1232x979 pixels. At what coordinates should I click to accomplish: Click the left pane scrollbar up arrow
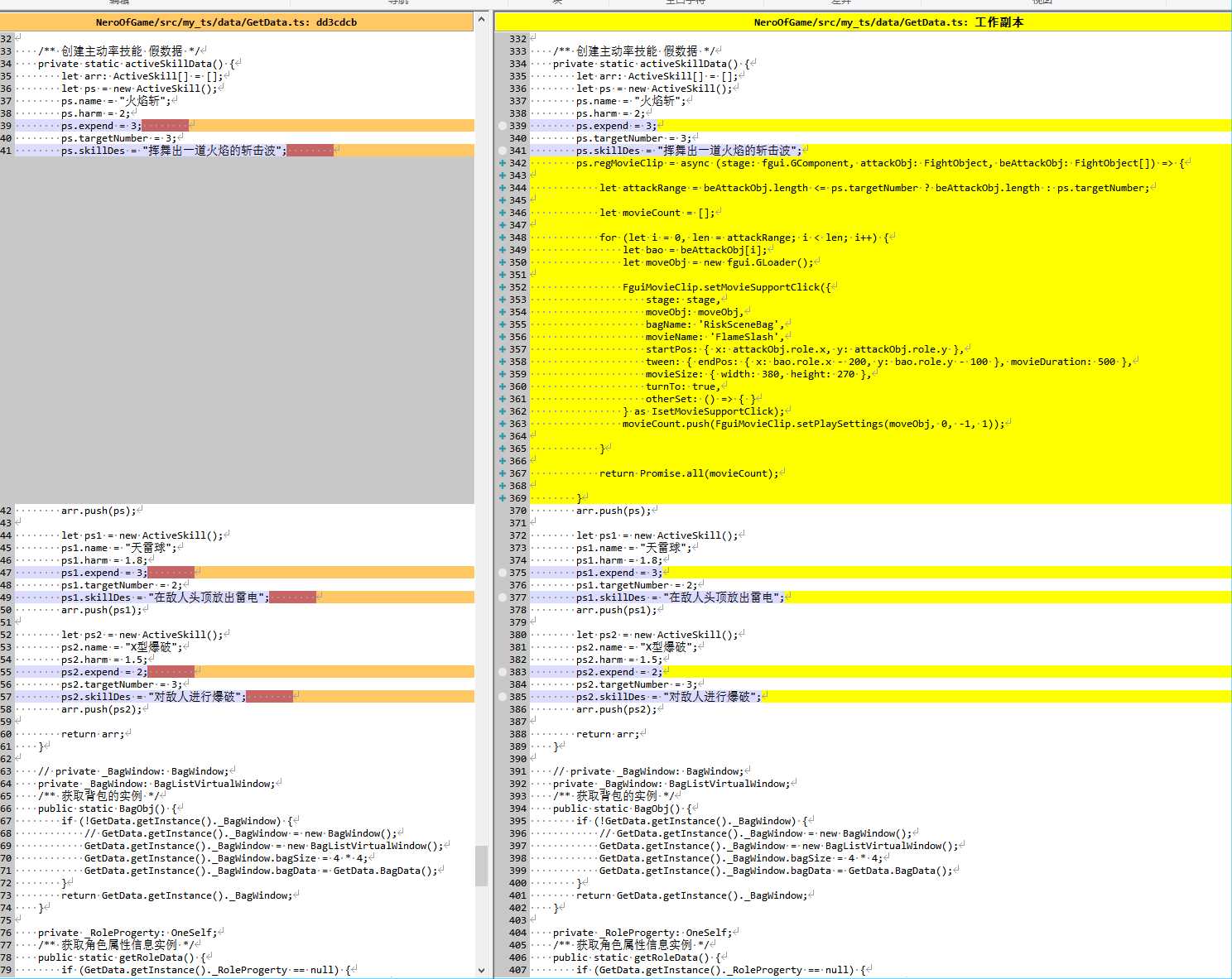[x=482, y=19]
